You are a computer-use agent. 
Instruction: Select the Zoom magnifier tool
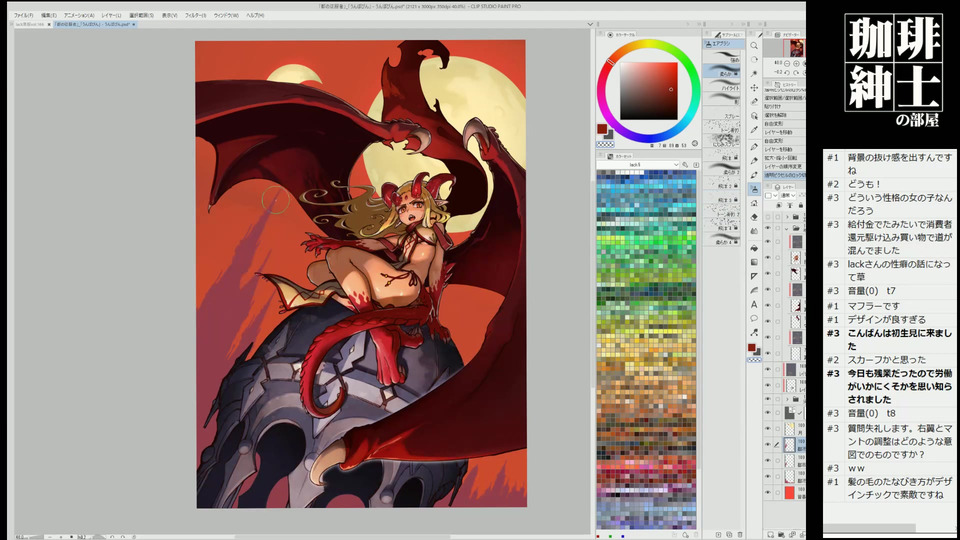[x=754, y=46]
